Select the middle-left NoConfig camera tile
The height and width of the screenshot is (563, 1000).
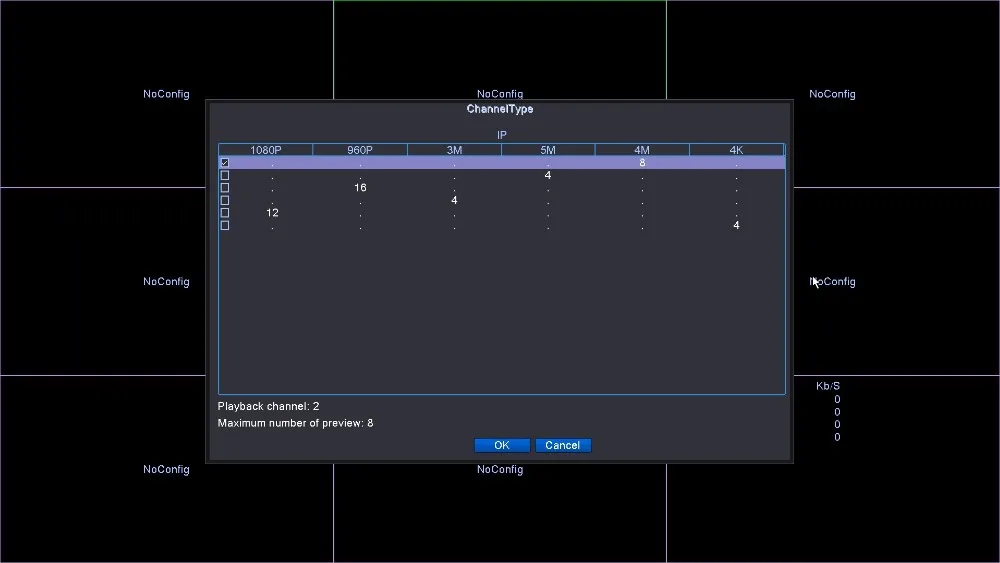coord(166,281)
